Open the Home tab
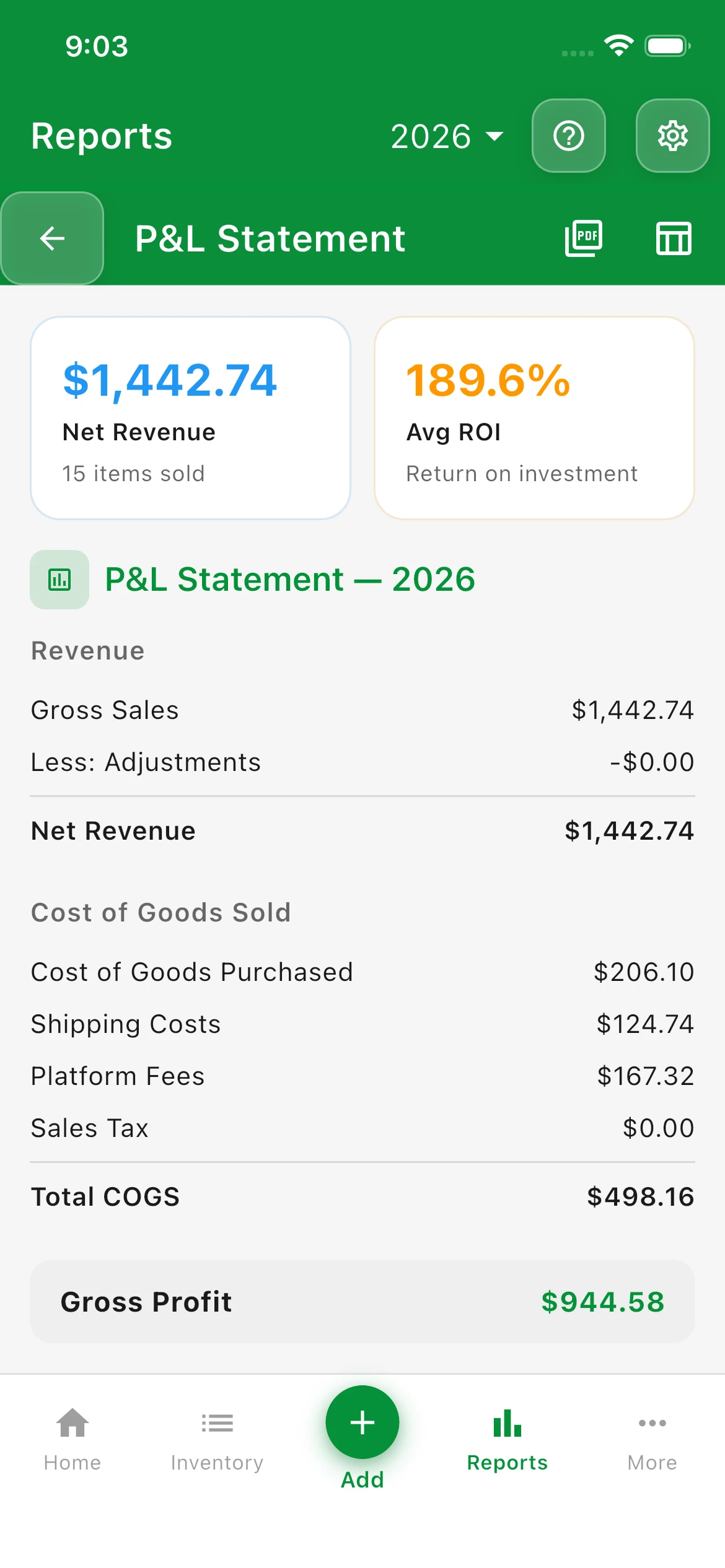Viewport: 725px width, 1568px height. [72, 1439]
